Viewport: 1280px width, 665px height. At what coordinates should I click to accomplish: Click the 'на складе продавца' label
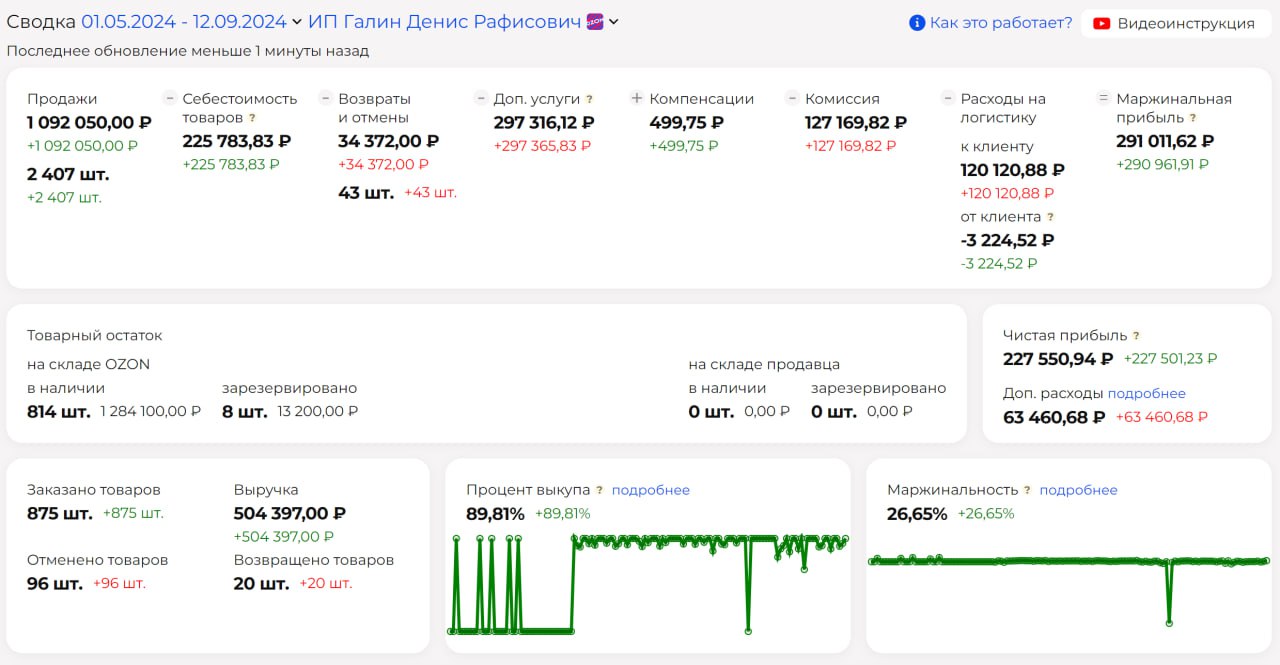(764, 364)
